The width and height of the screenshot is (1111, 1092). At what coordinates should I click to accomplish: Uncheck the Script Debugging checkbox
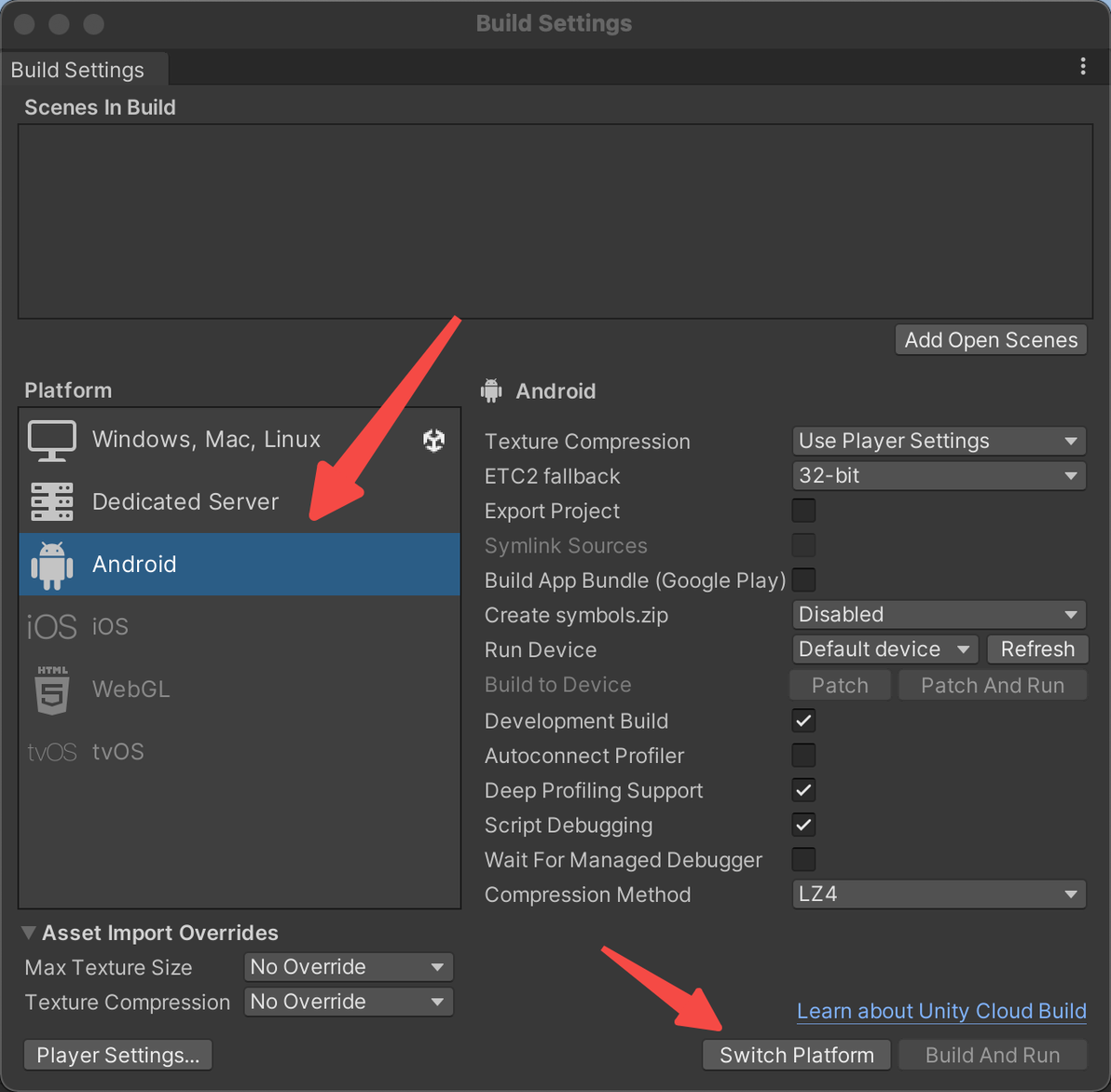pos(803,825)
